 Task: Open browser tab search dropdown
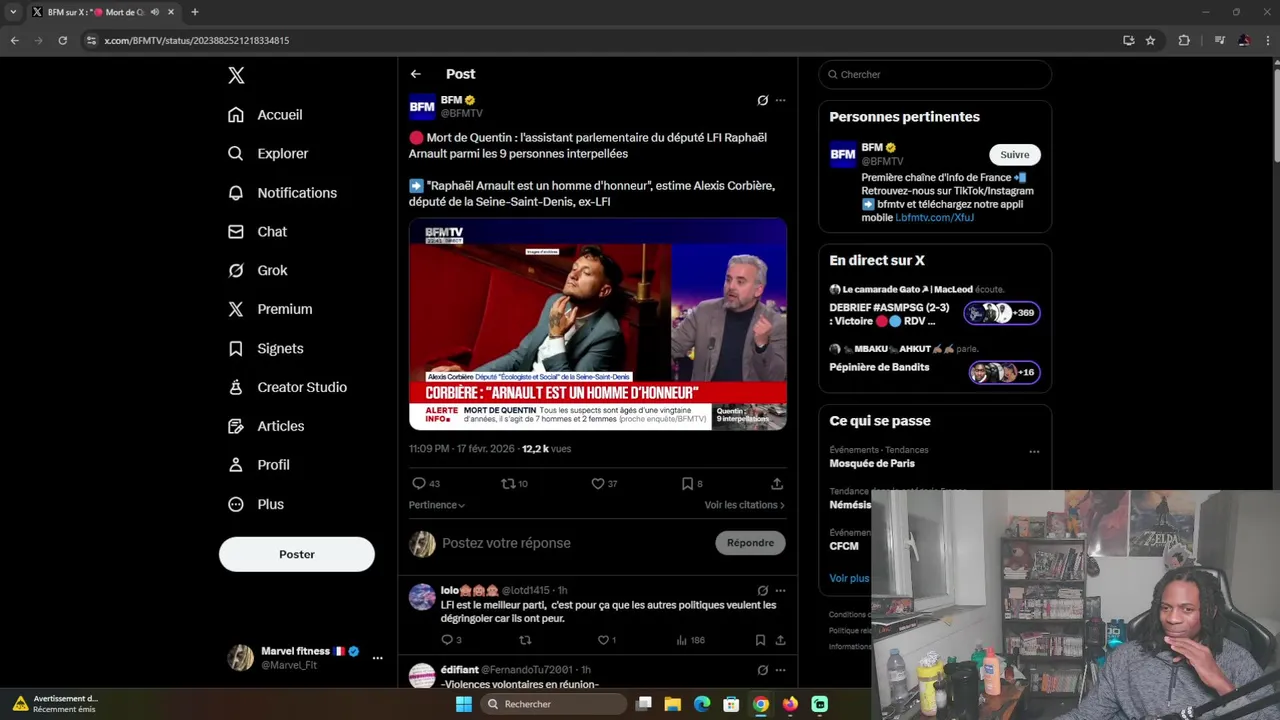pos(13,12)
